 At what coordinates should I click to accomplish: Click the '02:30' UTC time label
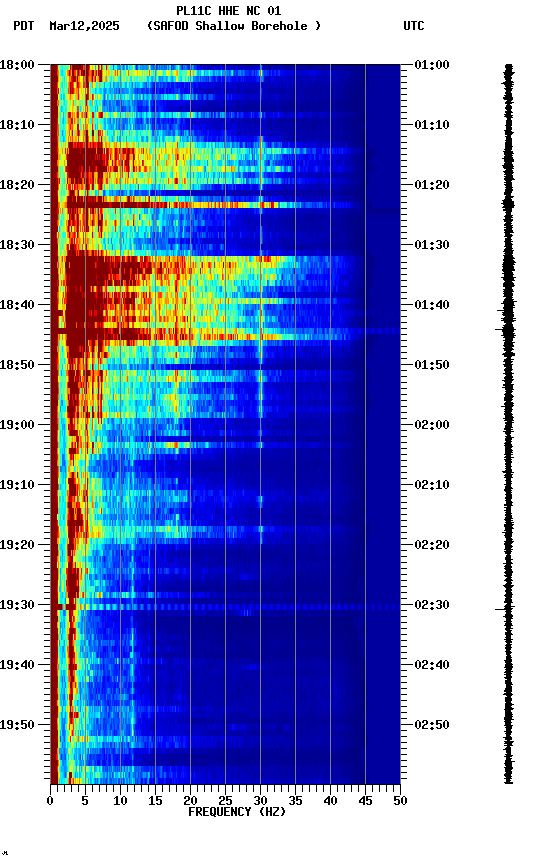(432, 605)
